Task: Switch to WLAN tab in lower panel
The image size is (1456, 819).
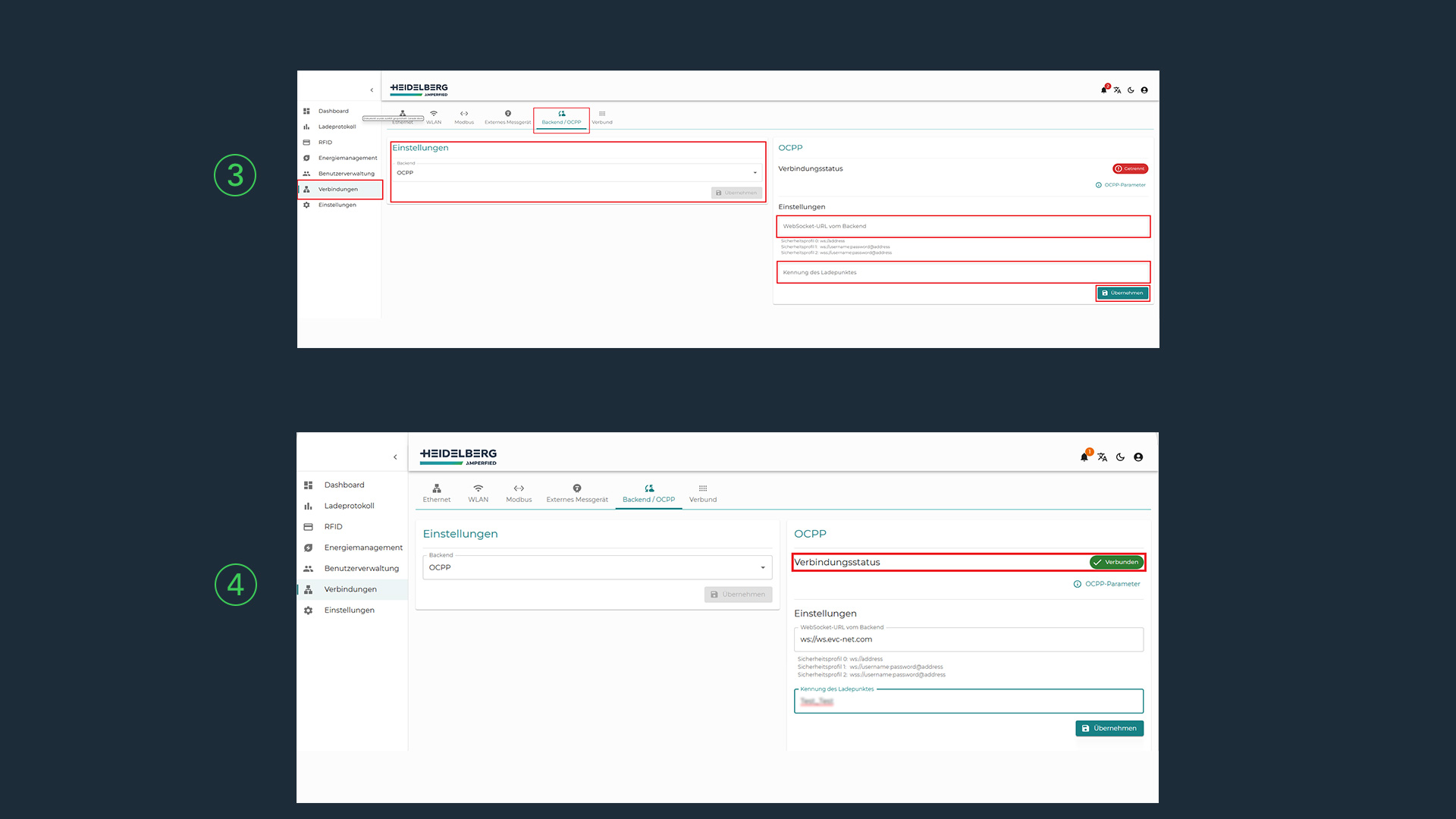Action: [x=478, y=494]
